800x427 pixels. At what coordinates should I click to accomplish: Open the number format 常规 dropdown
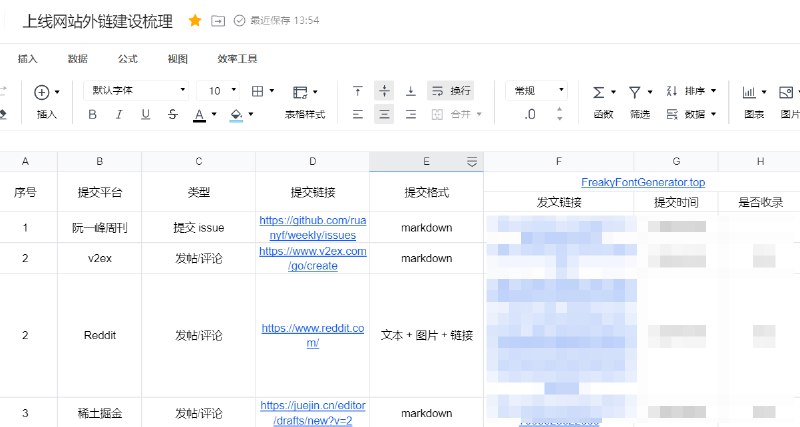pos(536,90)
